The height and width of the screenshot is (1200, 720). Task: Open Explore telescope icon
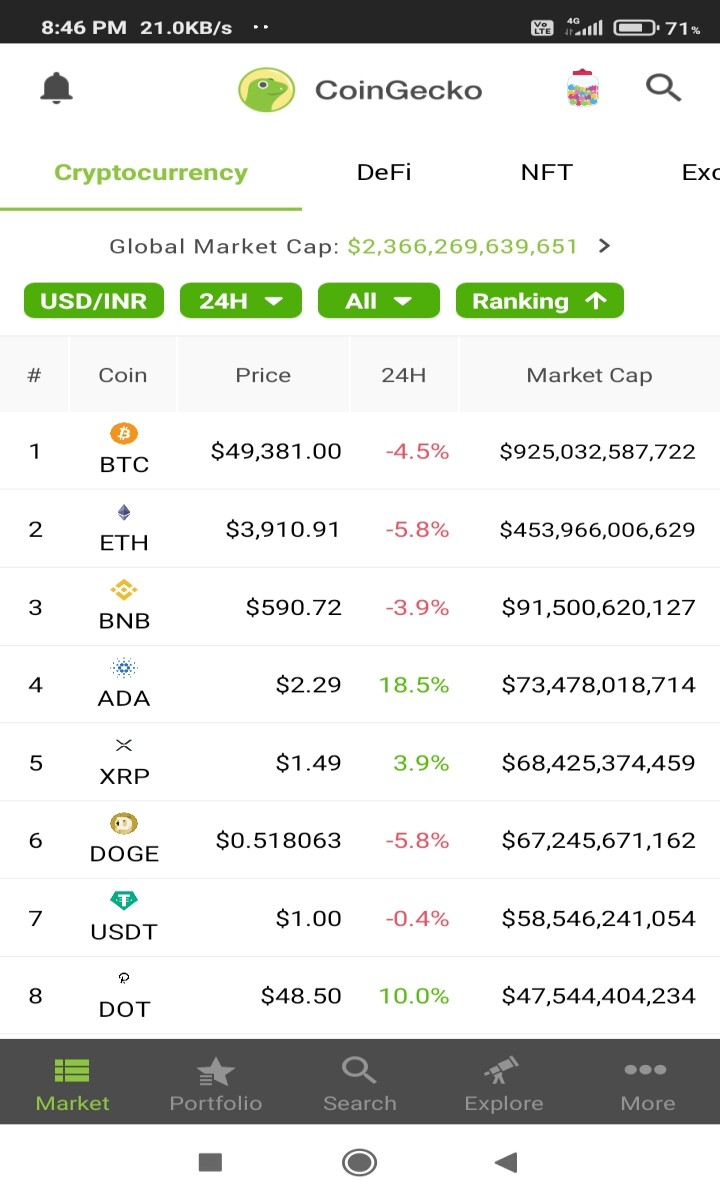(503, 1071)
